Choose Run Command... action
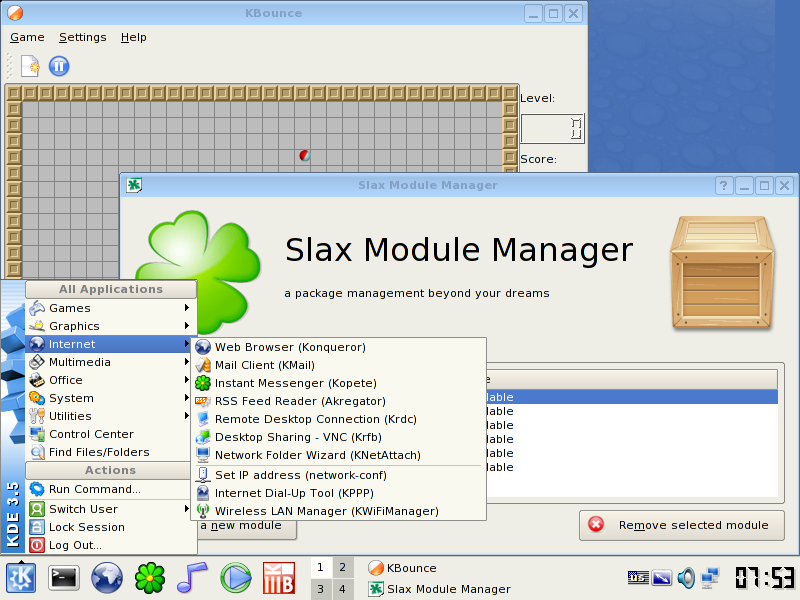This screenshot has width=800, height=600. (110, 489)
